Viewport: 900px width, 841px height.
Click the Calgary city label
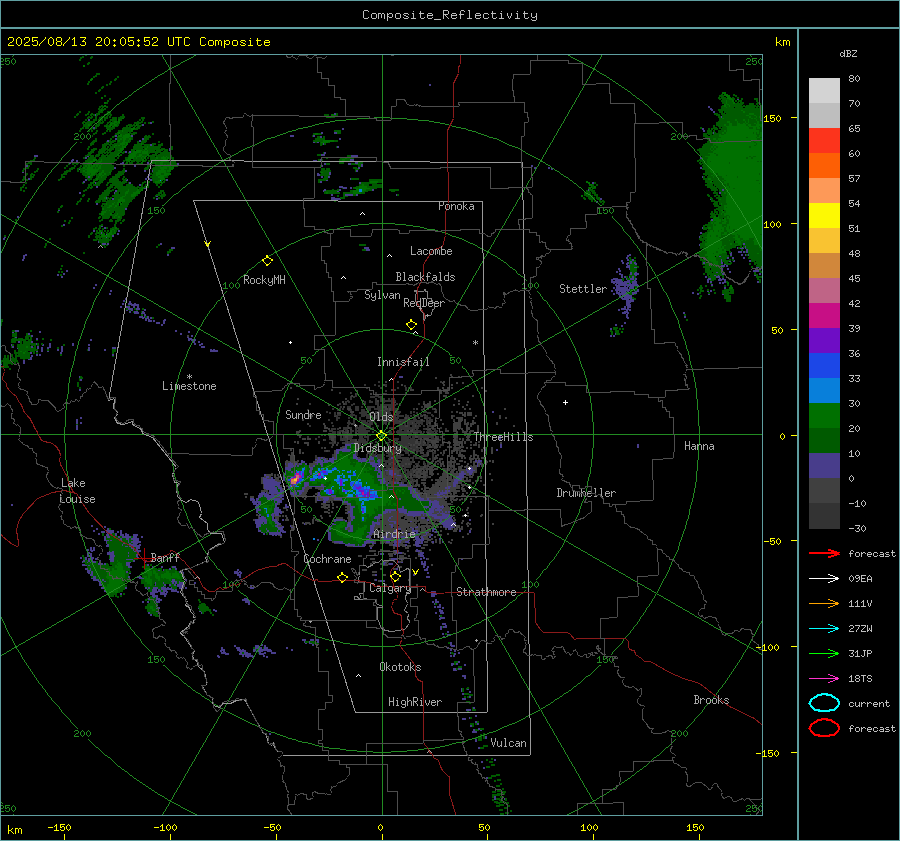tap(390, 588)
